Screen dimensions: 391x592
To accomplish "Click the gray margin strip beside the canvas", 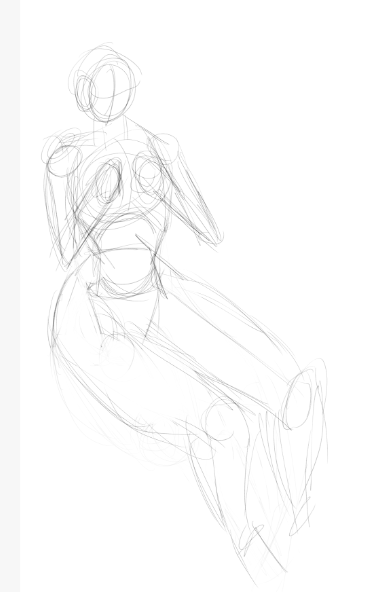I will (10, 296).
